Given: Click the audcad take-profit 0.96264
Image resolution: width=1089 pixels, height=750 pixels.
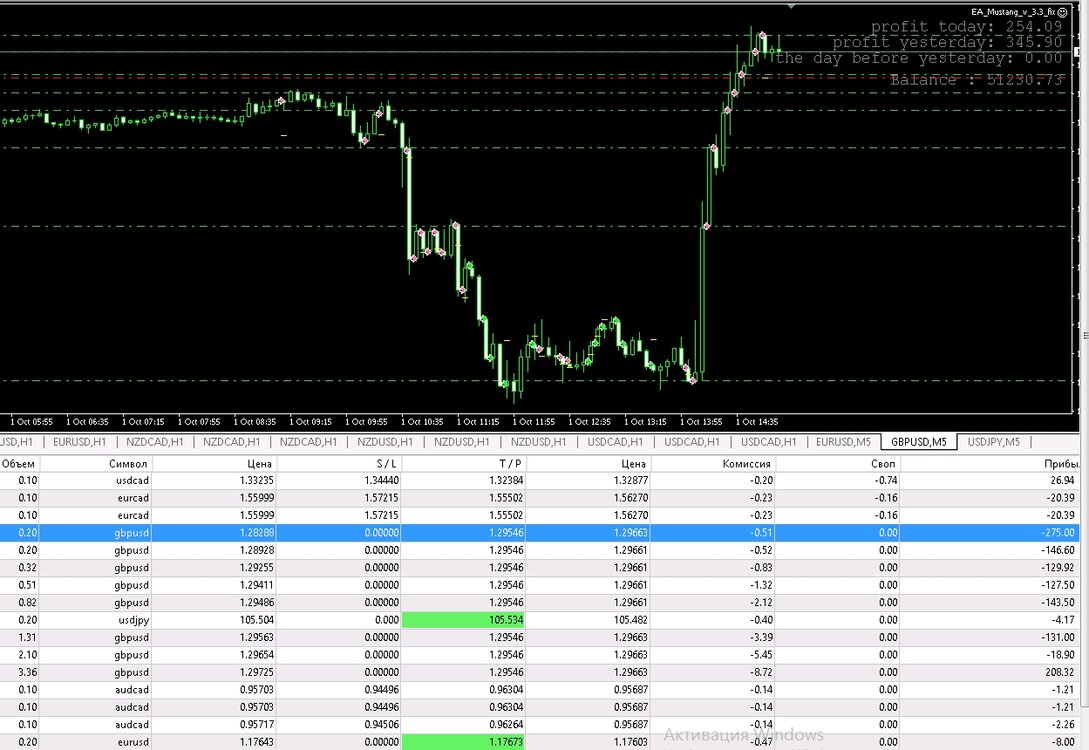Looking at the screenshot, I should click(506, 724).
